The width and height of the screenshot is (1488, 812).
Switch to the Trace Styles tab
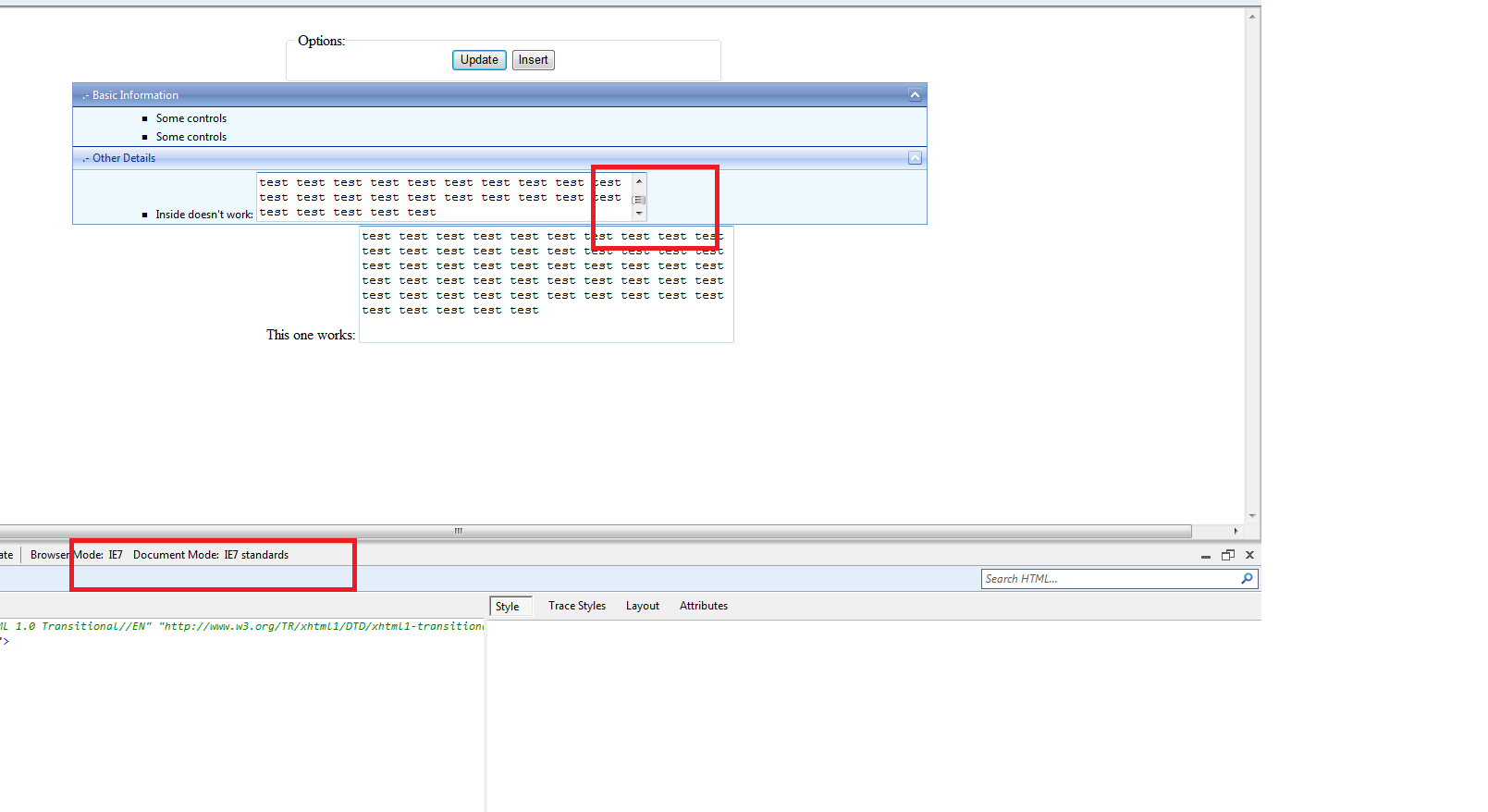[577, 606]
